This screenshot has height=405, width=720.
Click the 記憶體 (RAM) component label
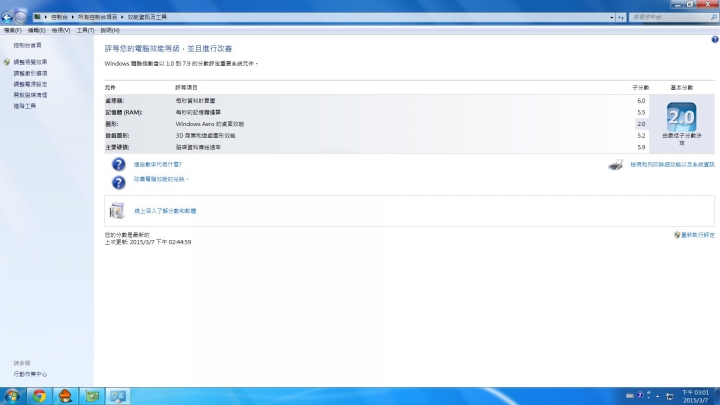click(124, 112)
